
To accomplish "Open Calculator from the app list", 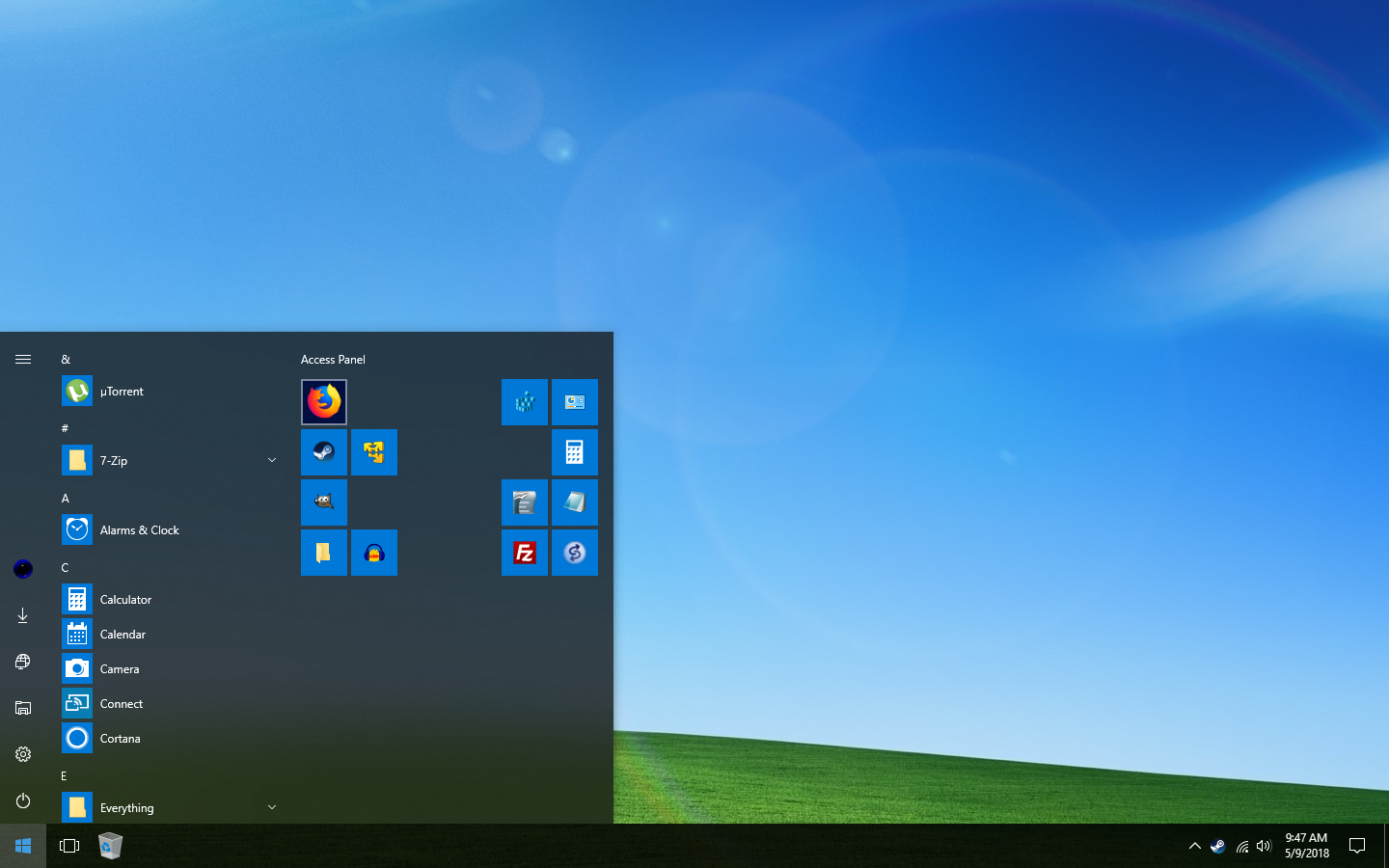I will click(170, 600).
